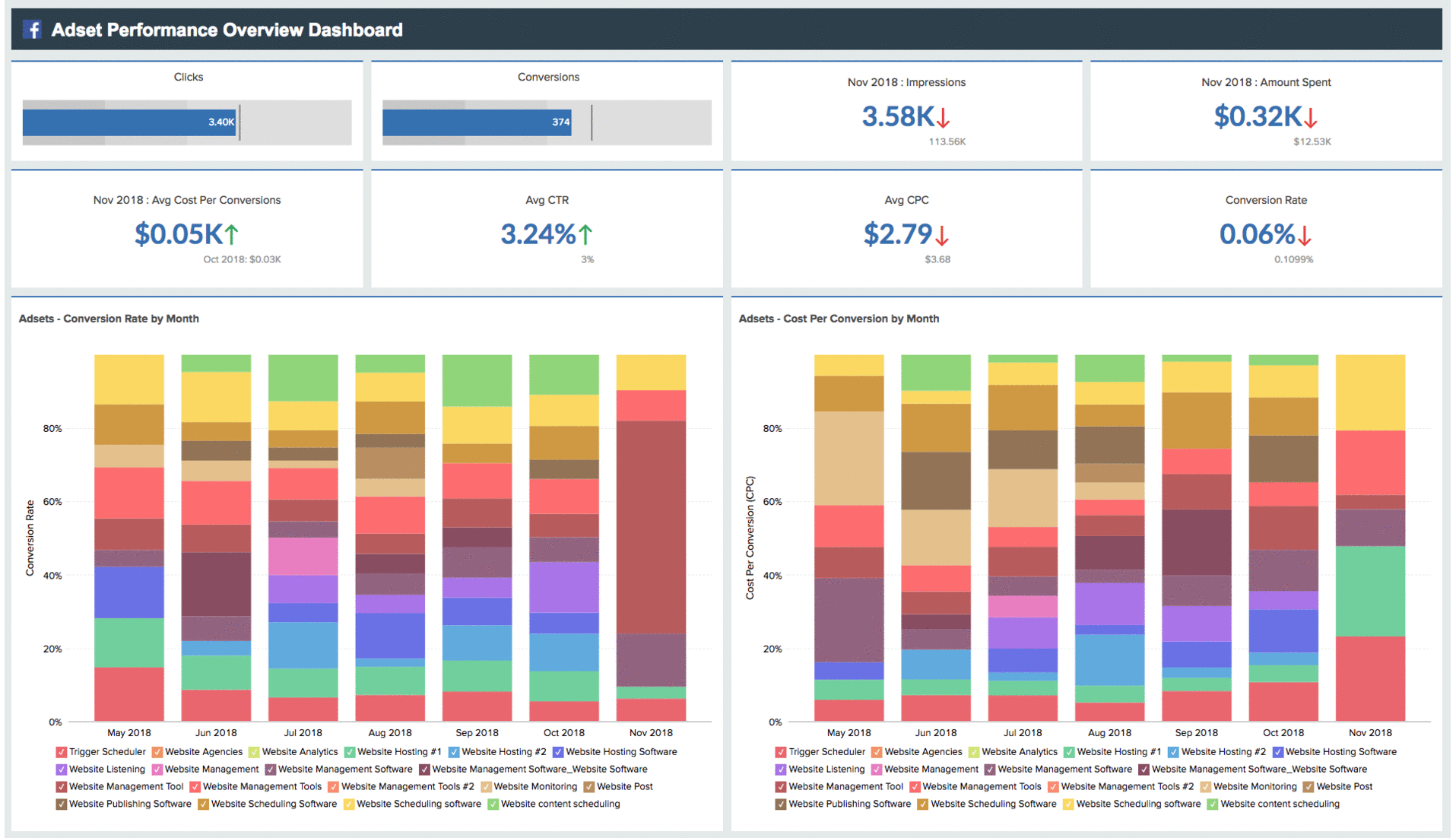The height and width of the screenshot is (838, 1456).
Task: Select the Adsets - Cost Per Conversion by Month title
Action: click(839, 319)
